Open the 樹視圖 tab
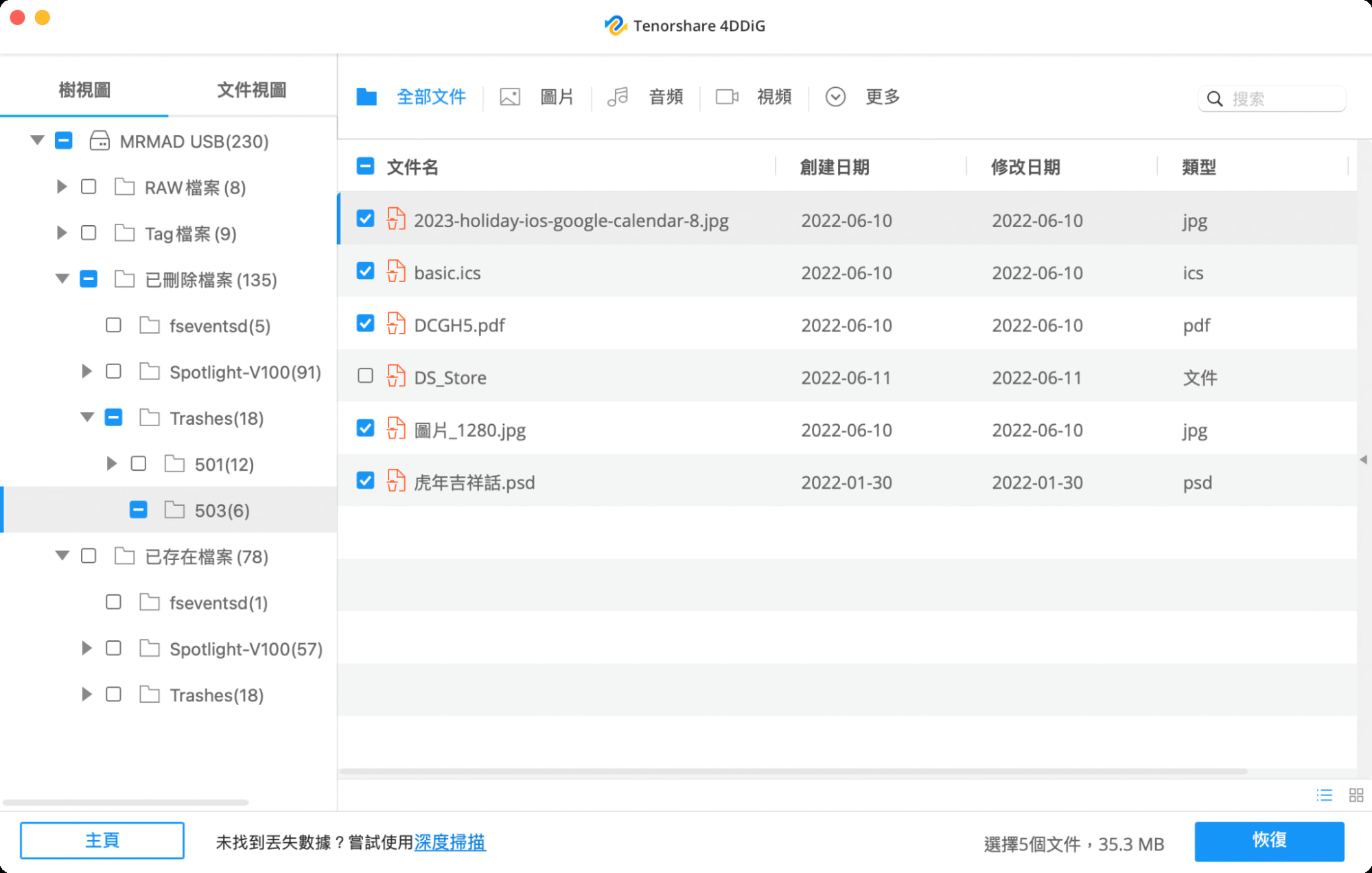The width and height of the screenshot is (1372, 873). click(84, 89)
